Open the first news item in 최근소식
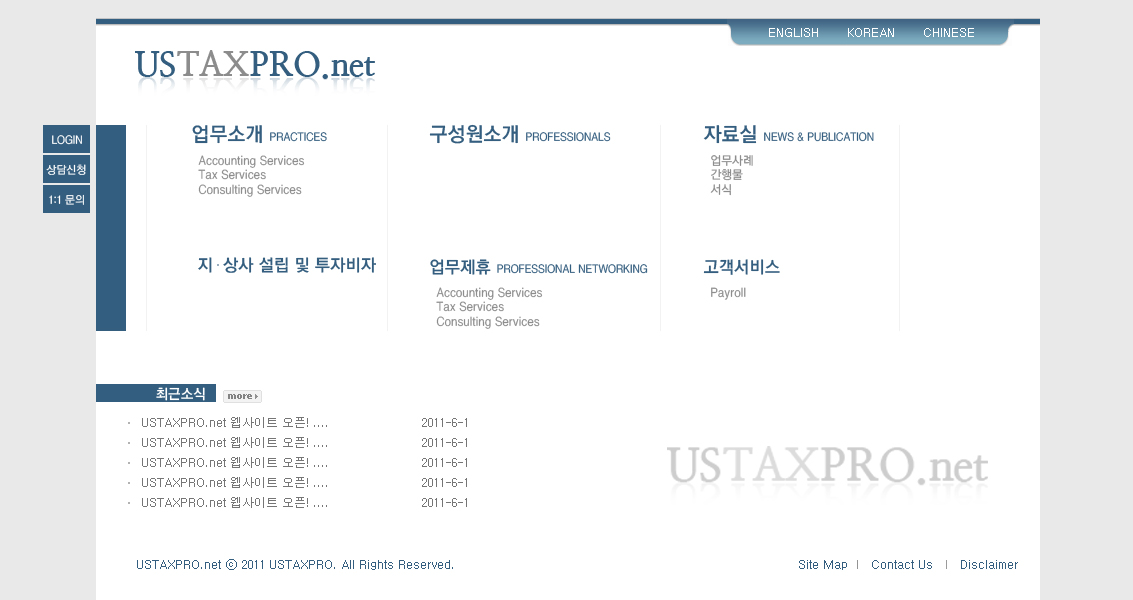1133x600 pixels. 234,423
